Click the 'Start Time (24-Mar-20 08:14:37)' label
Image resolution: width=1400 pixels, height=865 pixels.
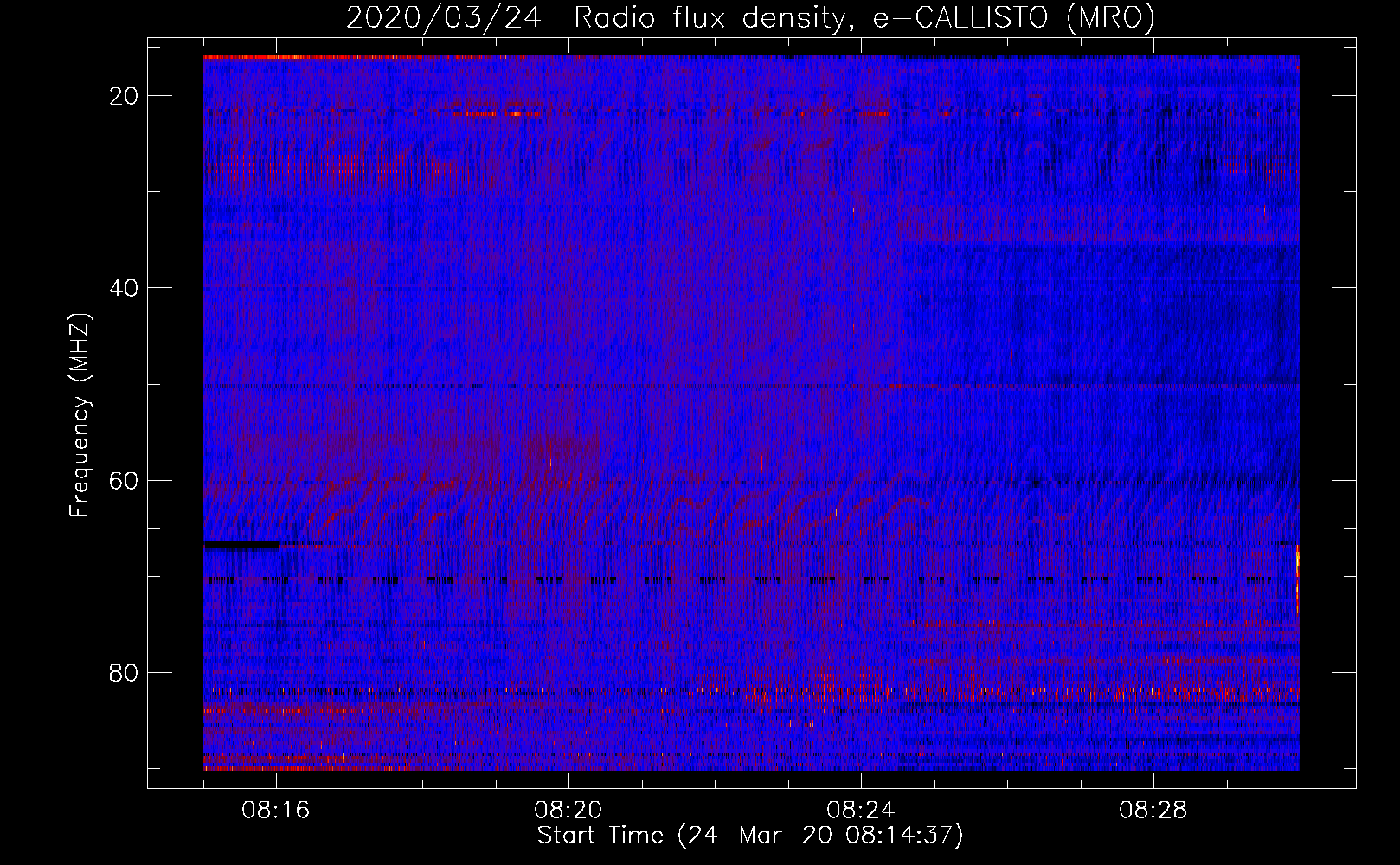click(750, 836)
